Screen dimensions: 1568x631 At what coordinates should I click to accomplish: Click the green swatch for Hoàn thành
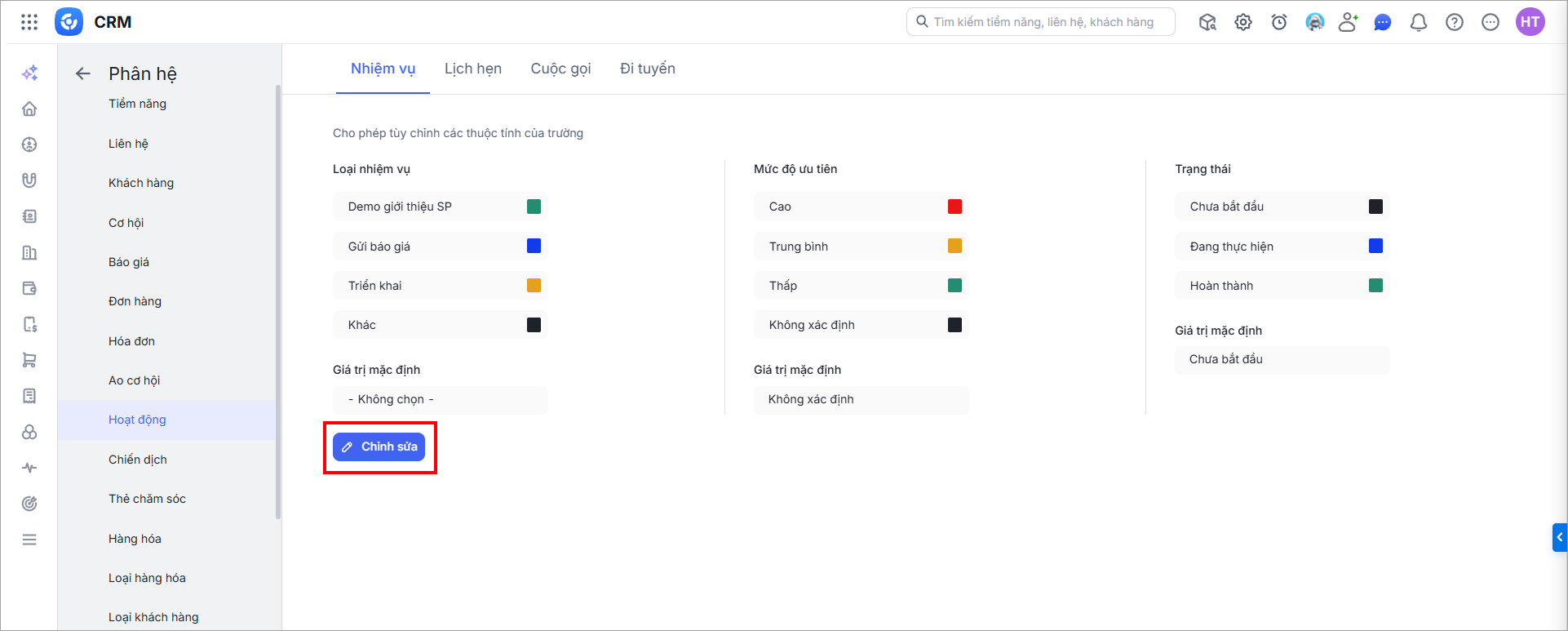(x=1375, y=286)
